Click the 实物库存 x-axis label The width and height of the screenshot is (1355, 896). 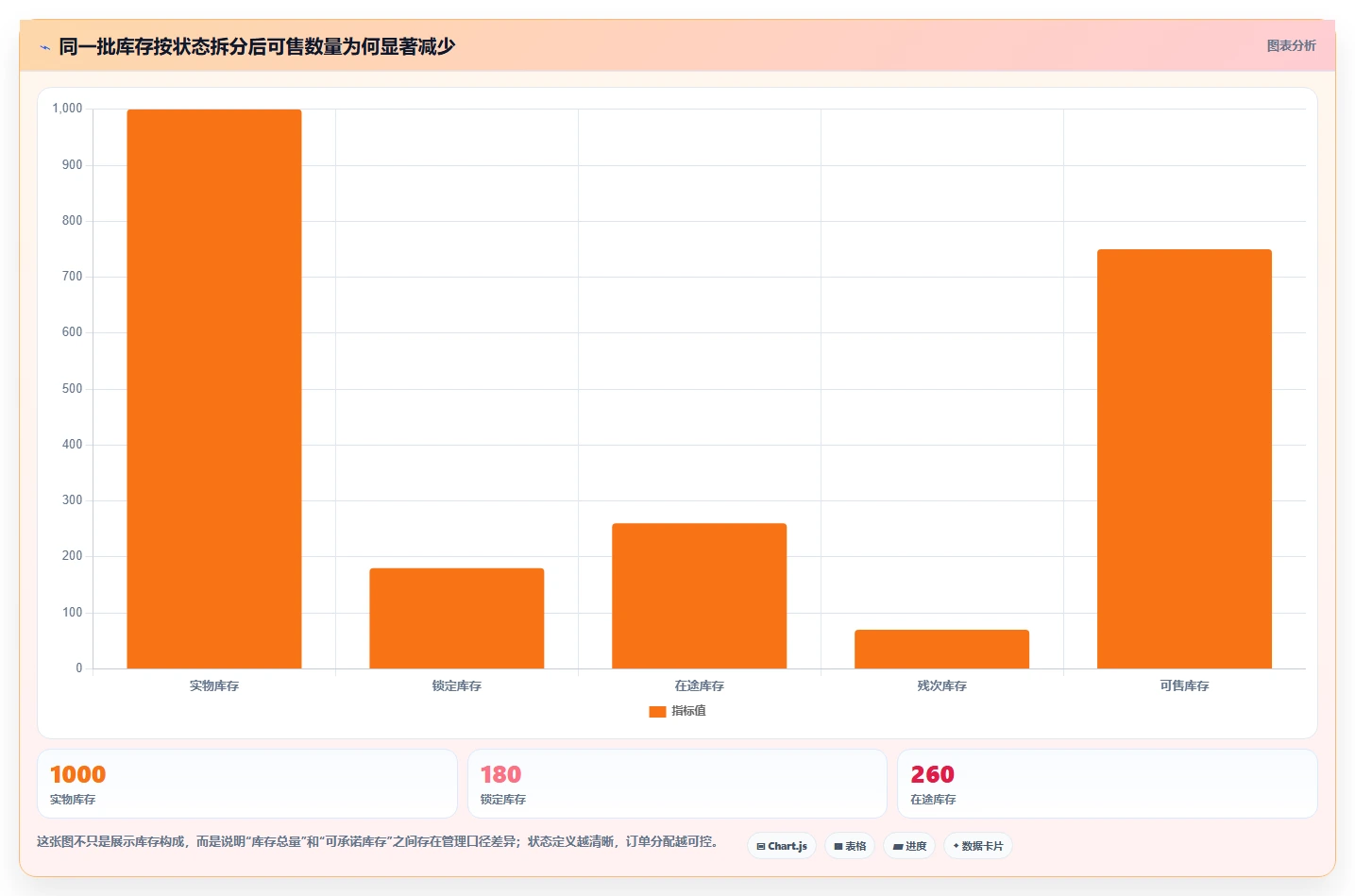(214, 686)
